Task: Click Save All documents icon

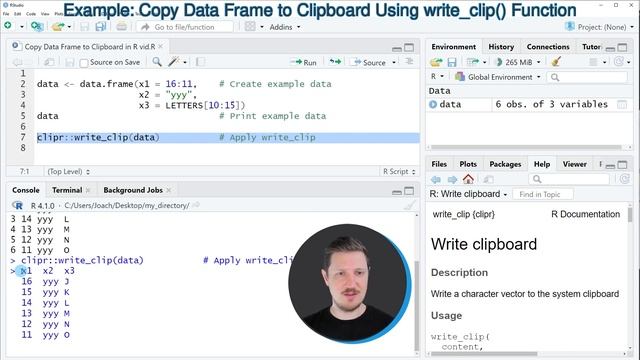Action: 100,27
